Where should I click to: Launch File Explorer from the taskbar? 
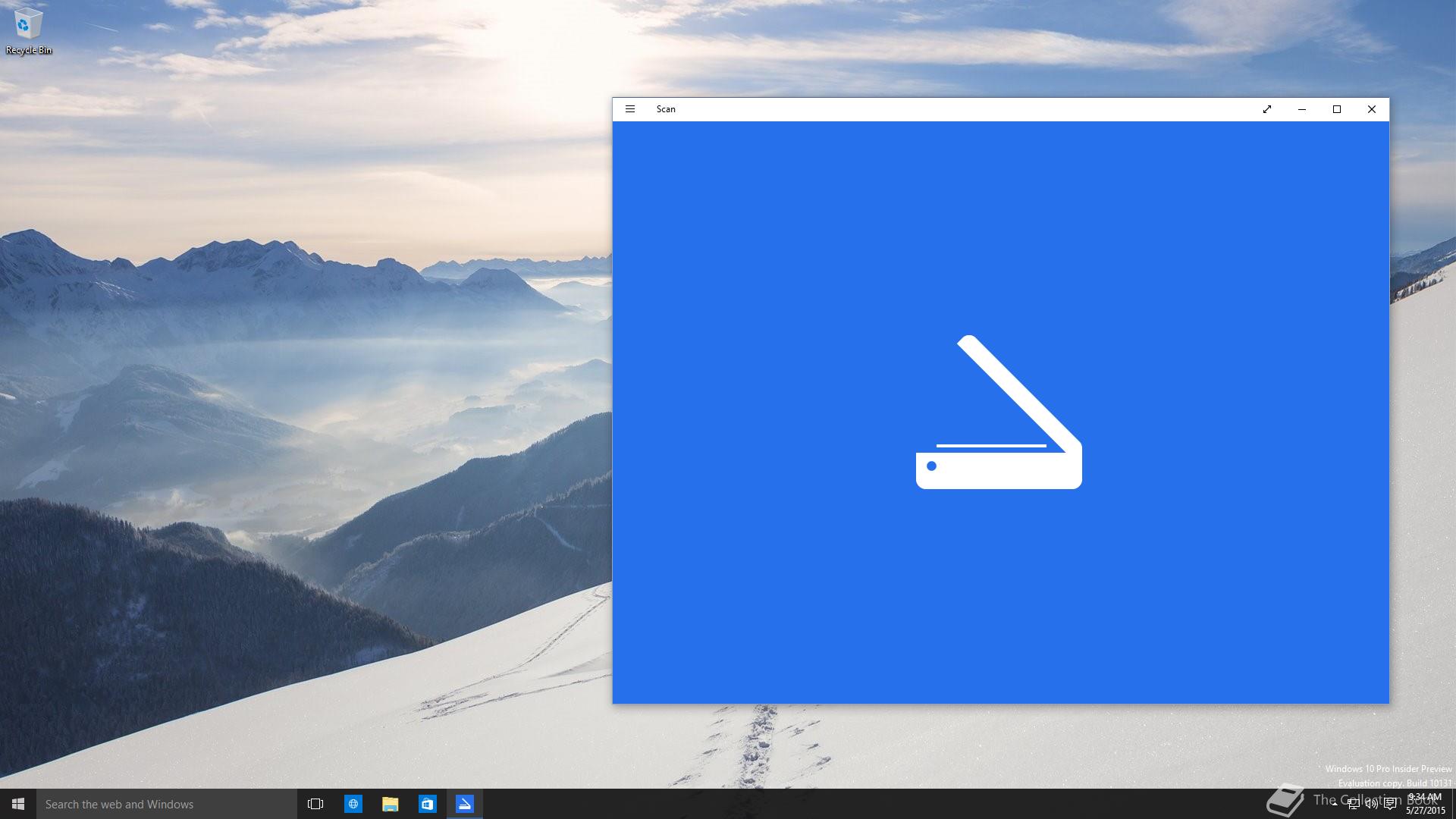pyautogui.click(x=390, y=804)
